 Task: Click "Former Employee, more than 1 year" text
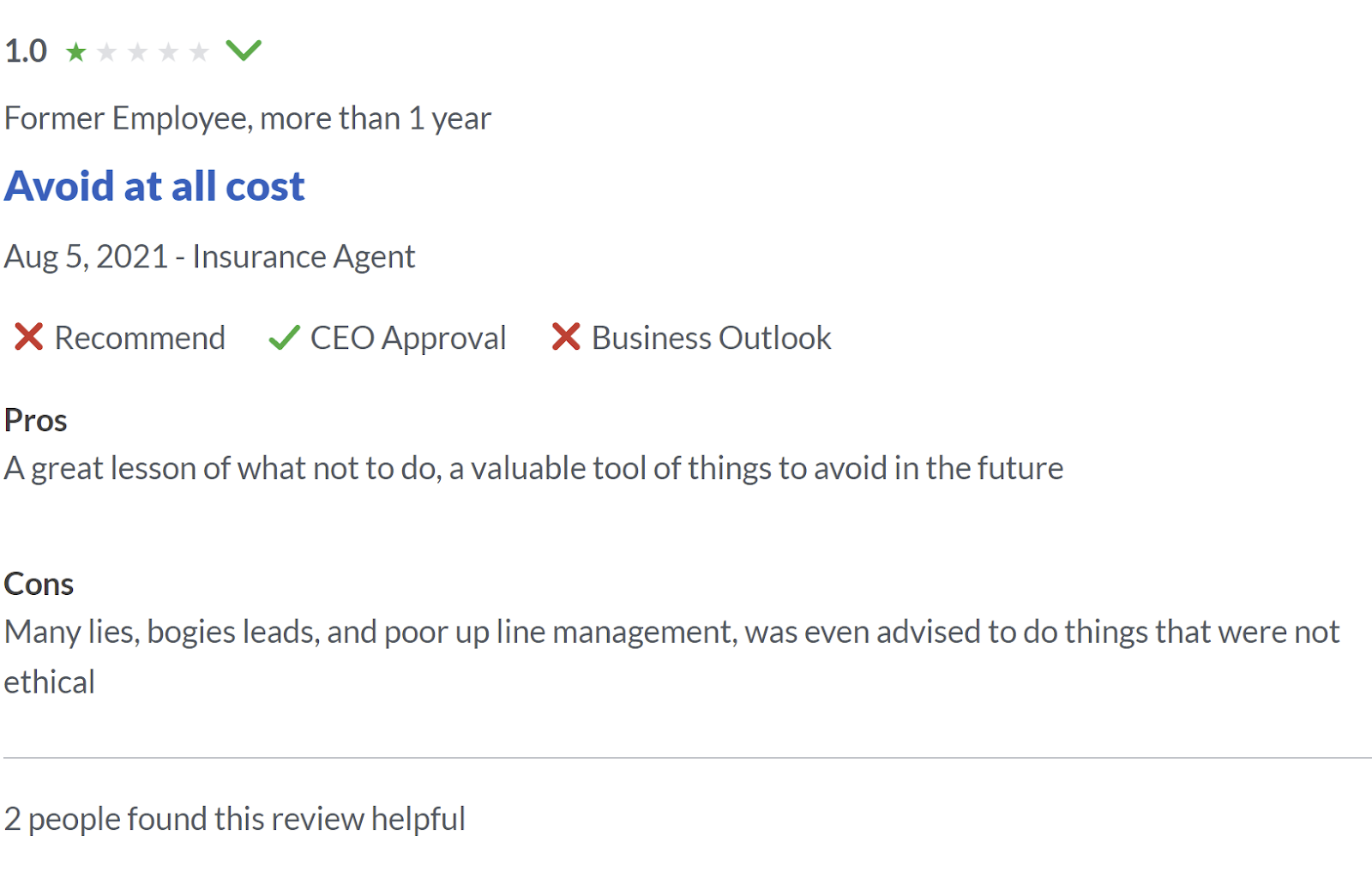tap(248, 118)
